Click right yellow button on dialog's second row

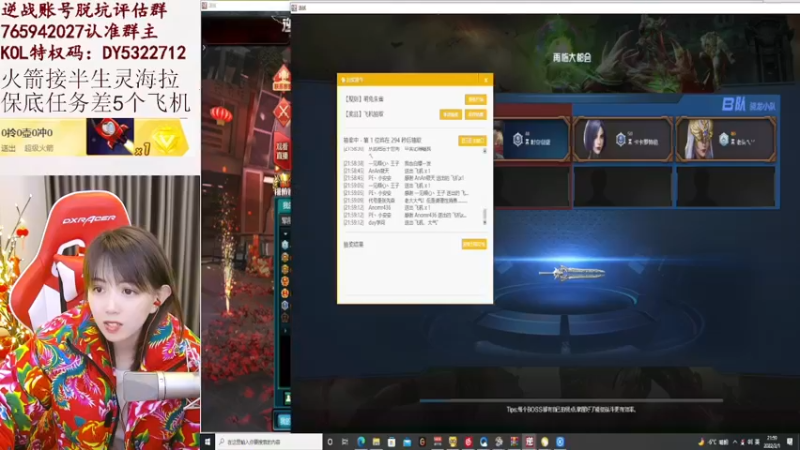click(475, 115)
